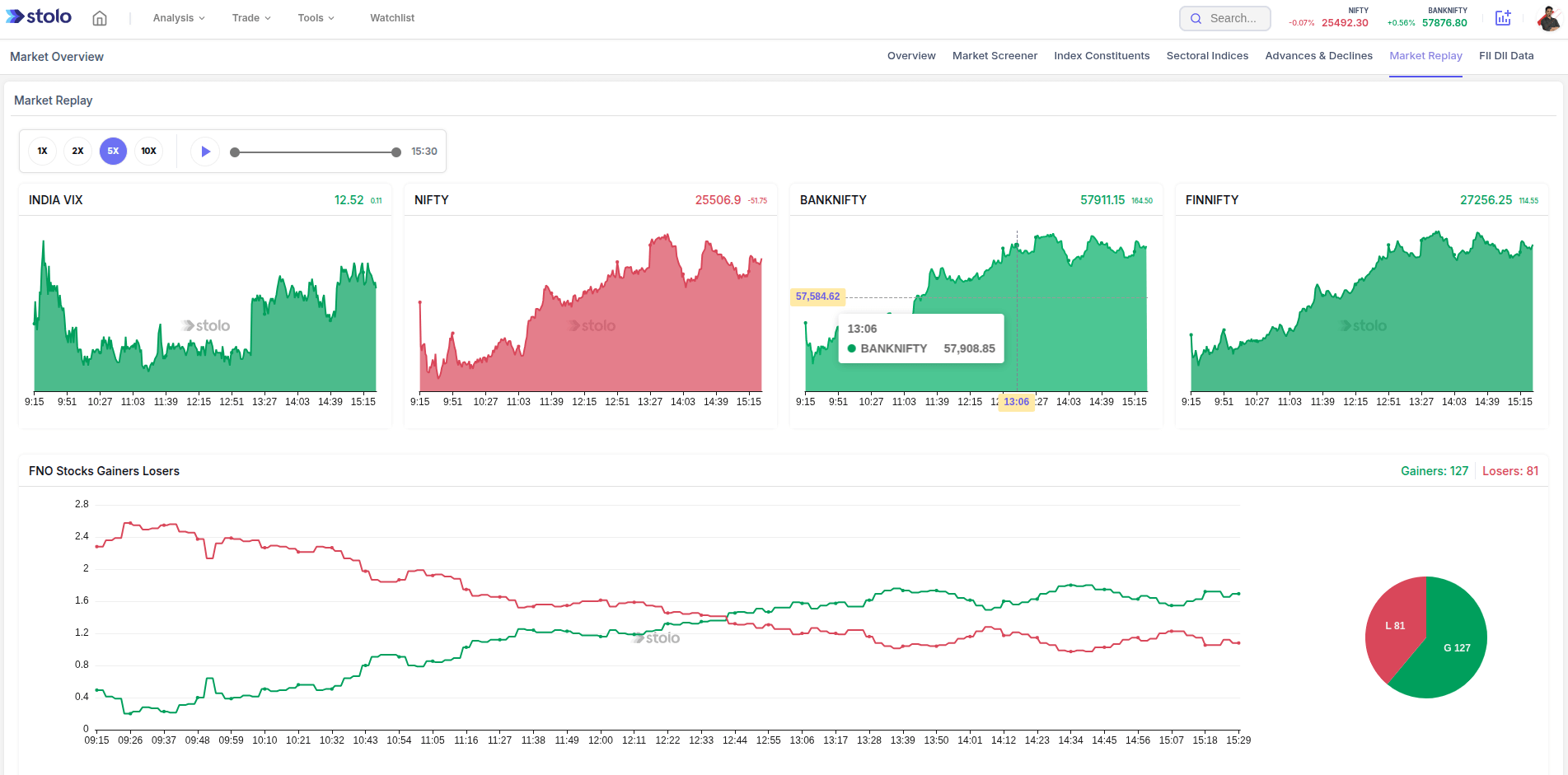Open the Sectoral Indices tab

(1206, 55)
